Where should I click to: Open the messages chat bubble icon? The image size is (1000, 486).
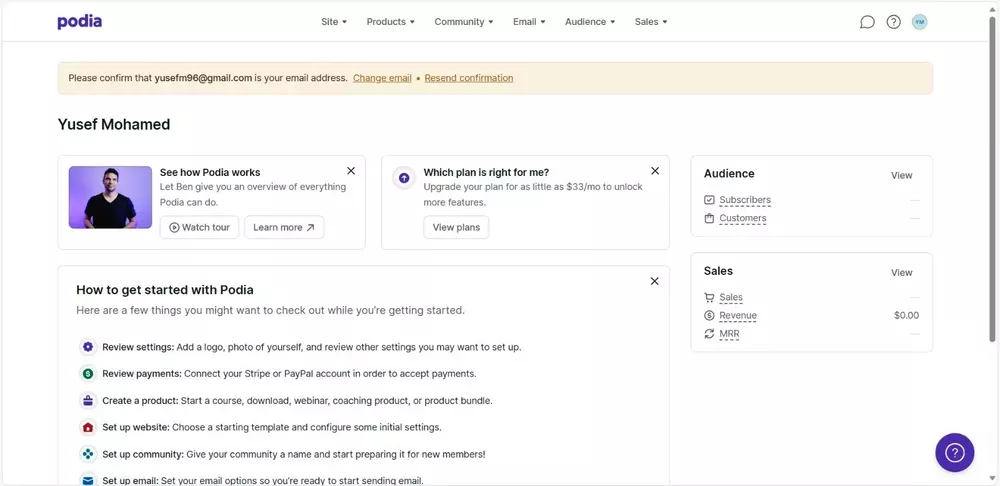point(867,22)
